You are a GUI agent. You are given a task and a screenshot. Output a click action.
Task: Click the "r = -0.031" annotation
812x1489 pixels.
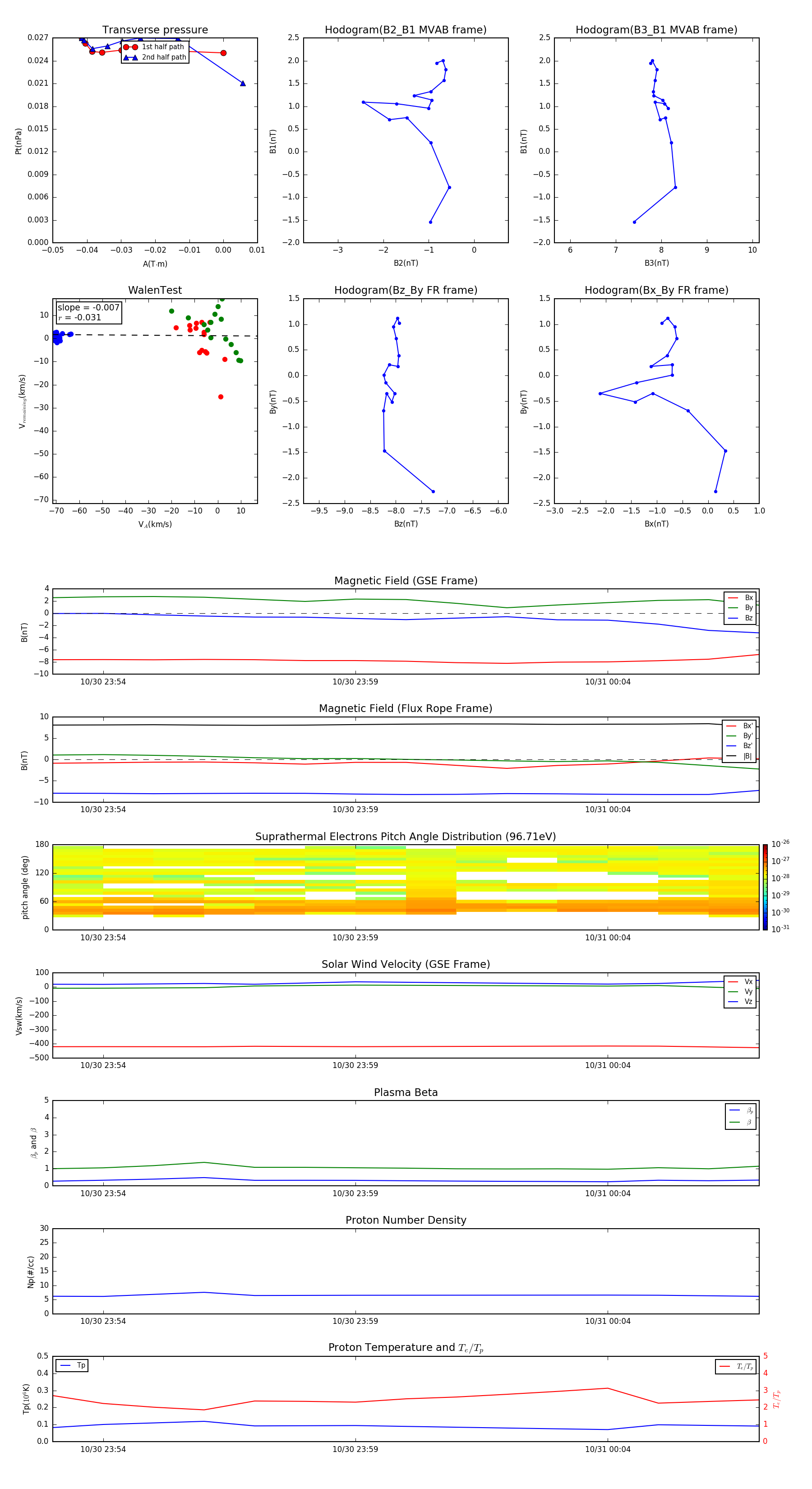point(80,317)
